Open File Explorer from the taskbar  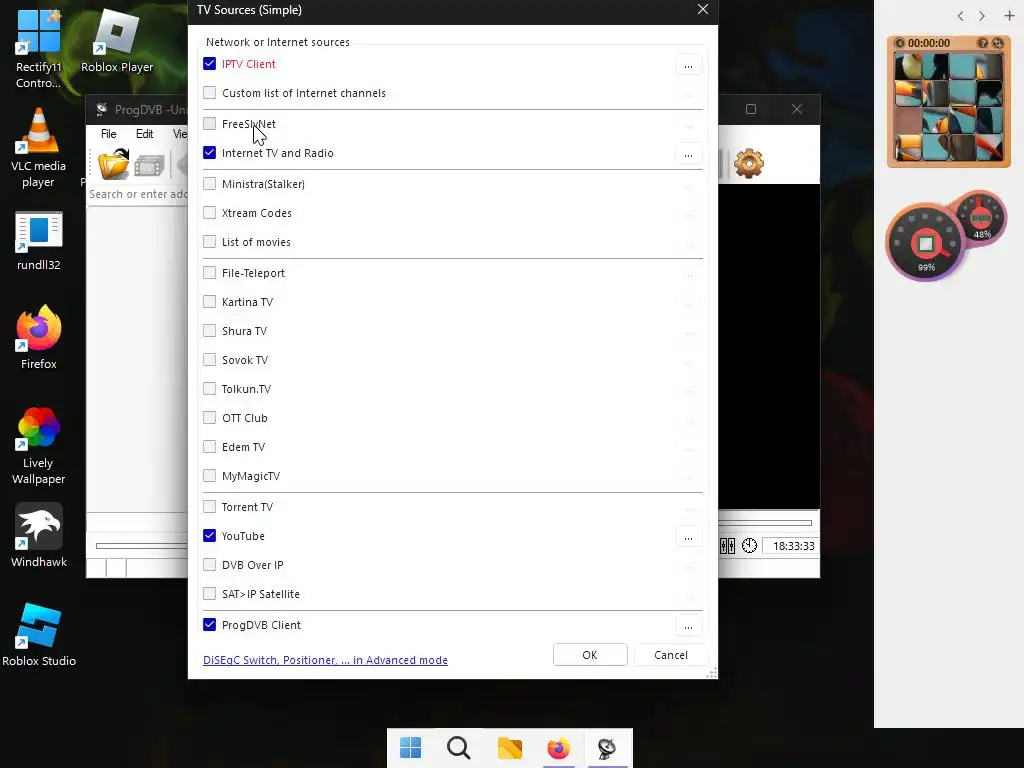click(509, 748)
